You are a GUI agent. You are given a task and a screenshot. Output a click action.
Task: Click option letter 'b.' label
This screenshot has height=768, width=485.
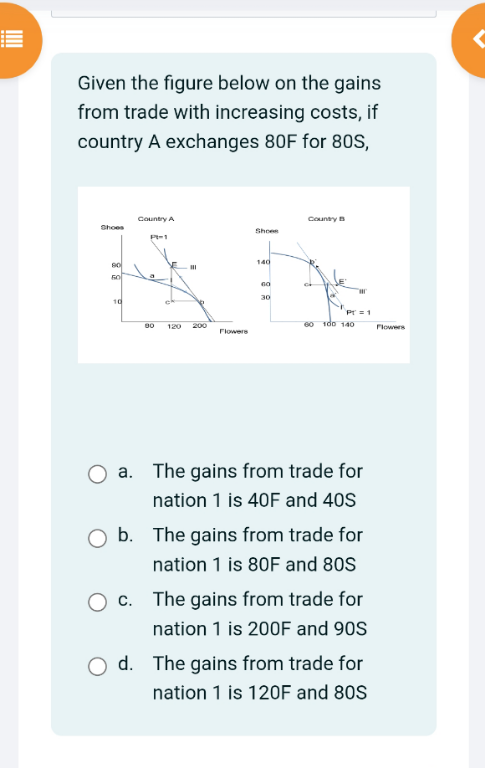125,535
